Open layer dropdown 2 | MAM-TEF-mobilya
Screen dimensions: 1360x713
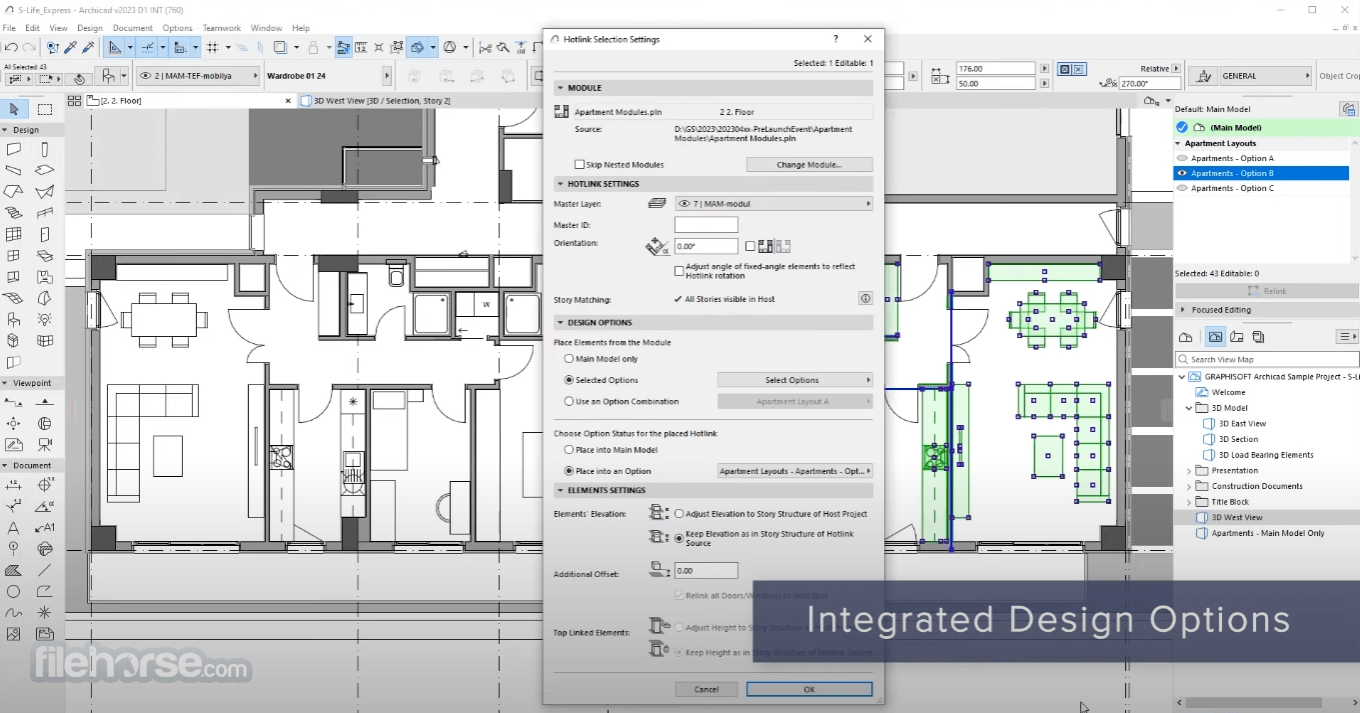tap(196, 76)
